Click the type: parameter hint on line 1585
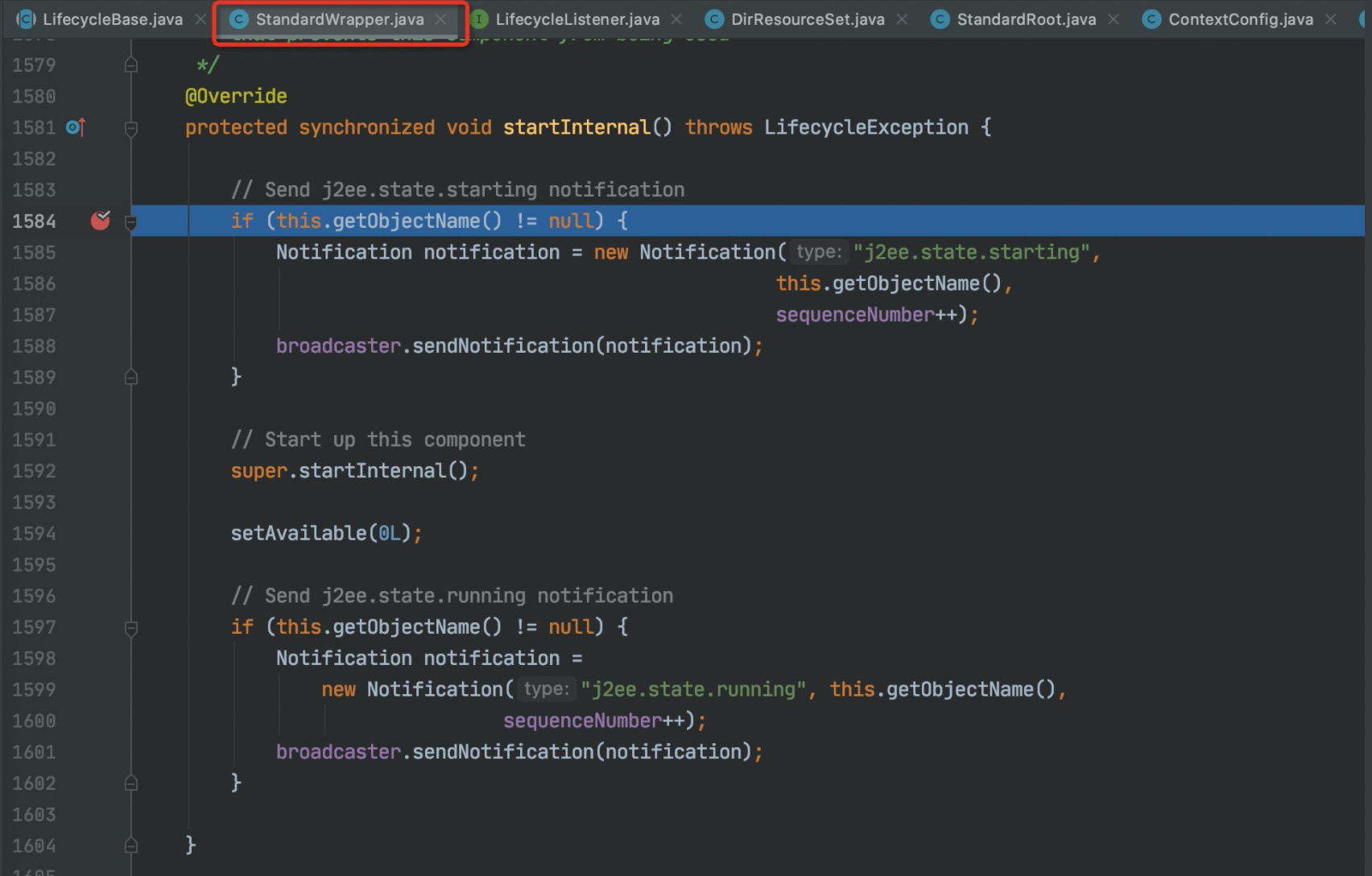This screenshot has height=876, width=1372. point(818,252)
